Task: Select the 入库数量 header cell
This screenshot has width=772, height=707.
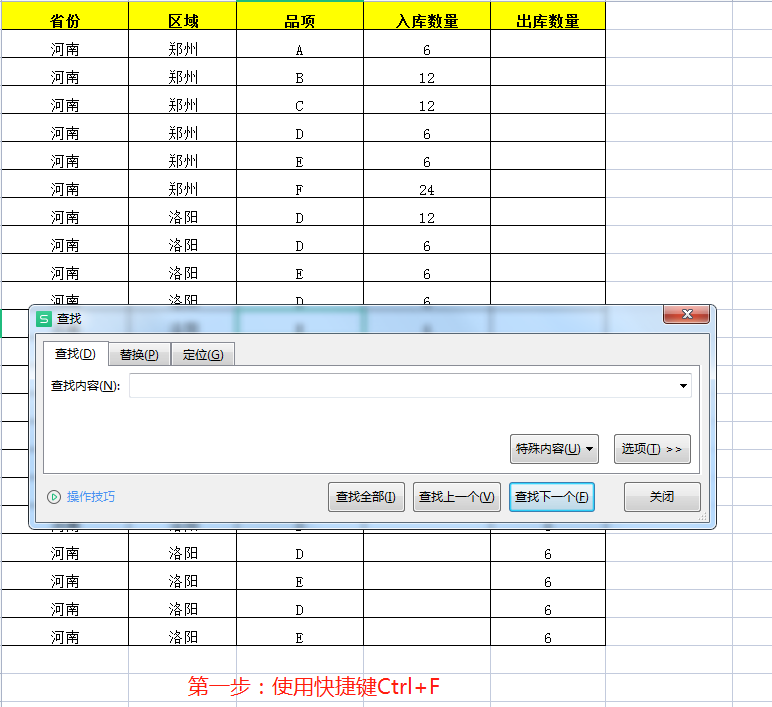Action: [427, 16]
